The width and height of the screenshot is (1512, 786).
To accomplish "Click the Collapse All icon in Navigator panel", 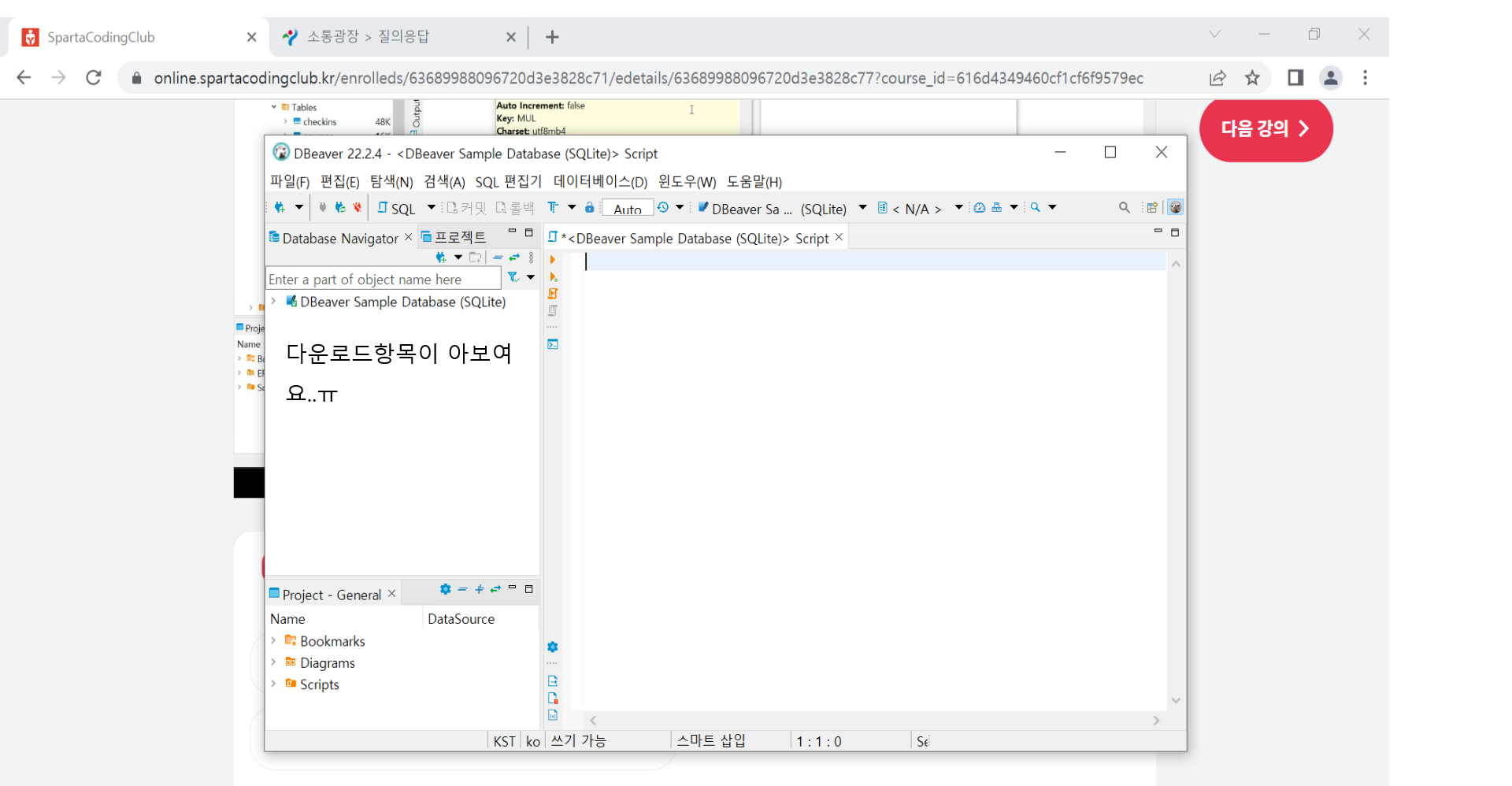I will 498,258.
